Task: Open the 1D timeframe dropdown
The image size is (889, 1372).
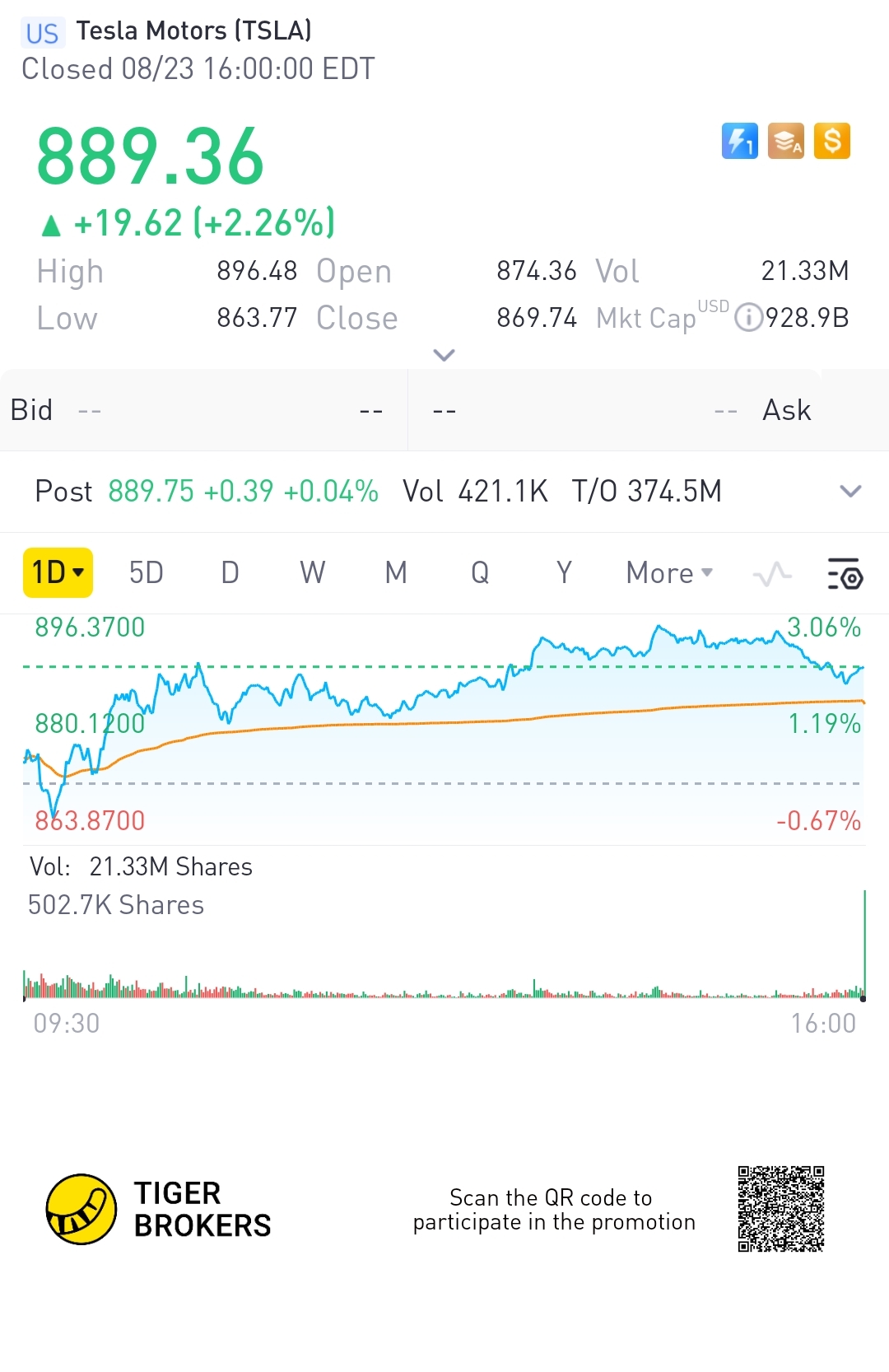Action: tap(58, 572)
